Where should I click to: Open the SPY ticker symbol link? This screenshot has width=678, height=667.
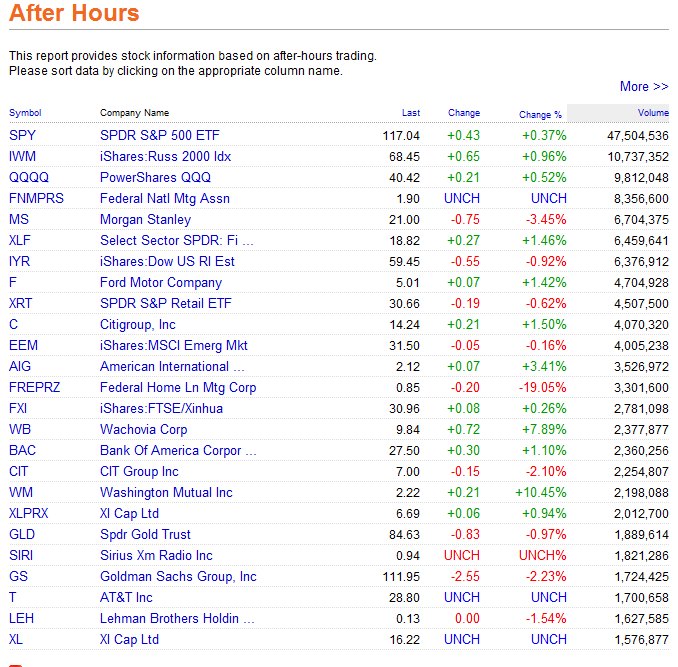pos(22,135)
